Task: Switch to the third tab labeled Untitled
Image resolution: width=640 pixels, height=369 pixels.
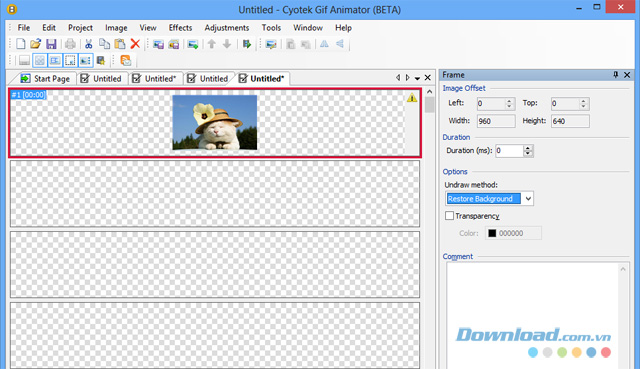Action: pos(207,78)
